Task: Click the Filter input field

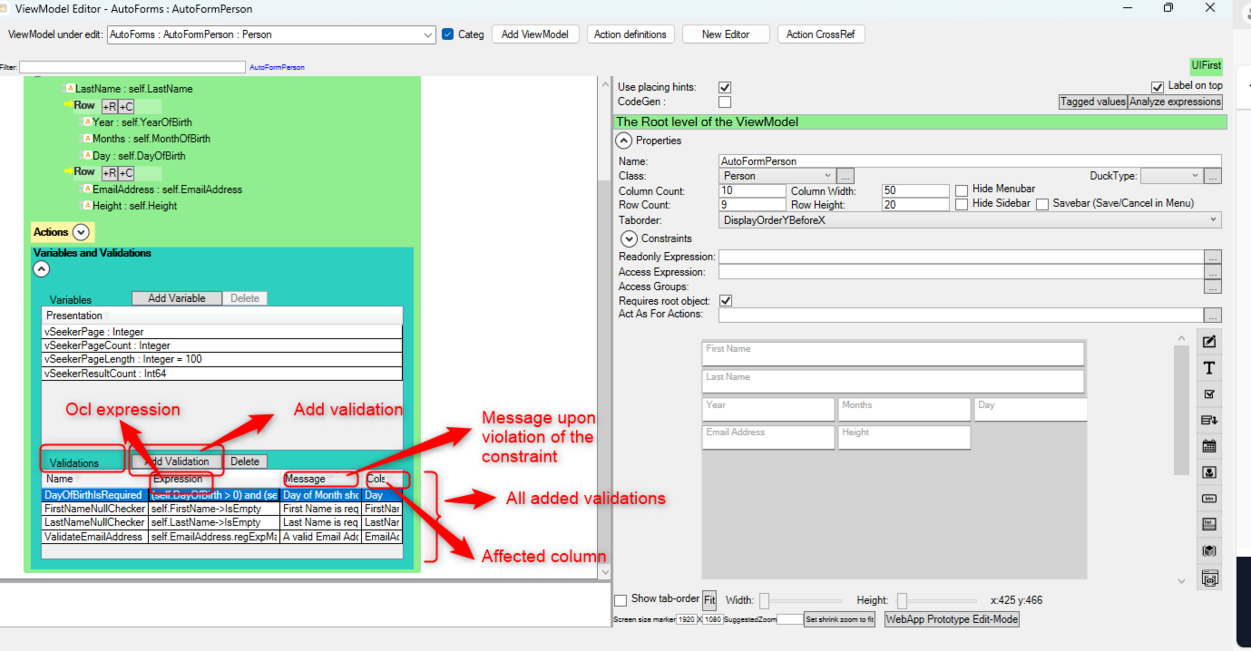Action: [x=132, y=67]
